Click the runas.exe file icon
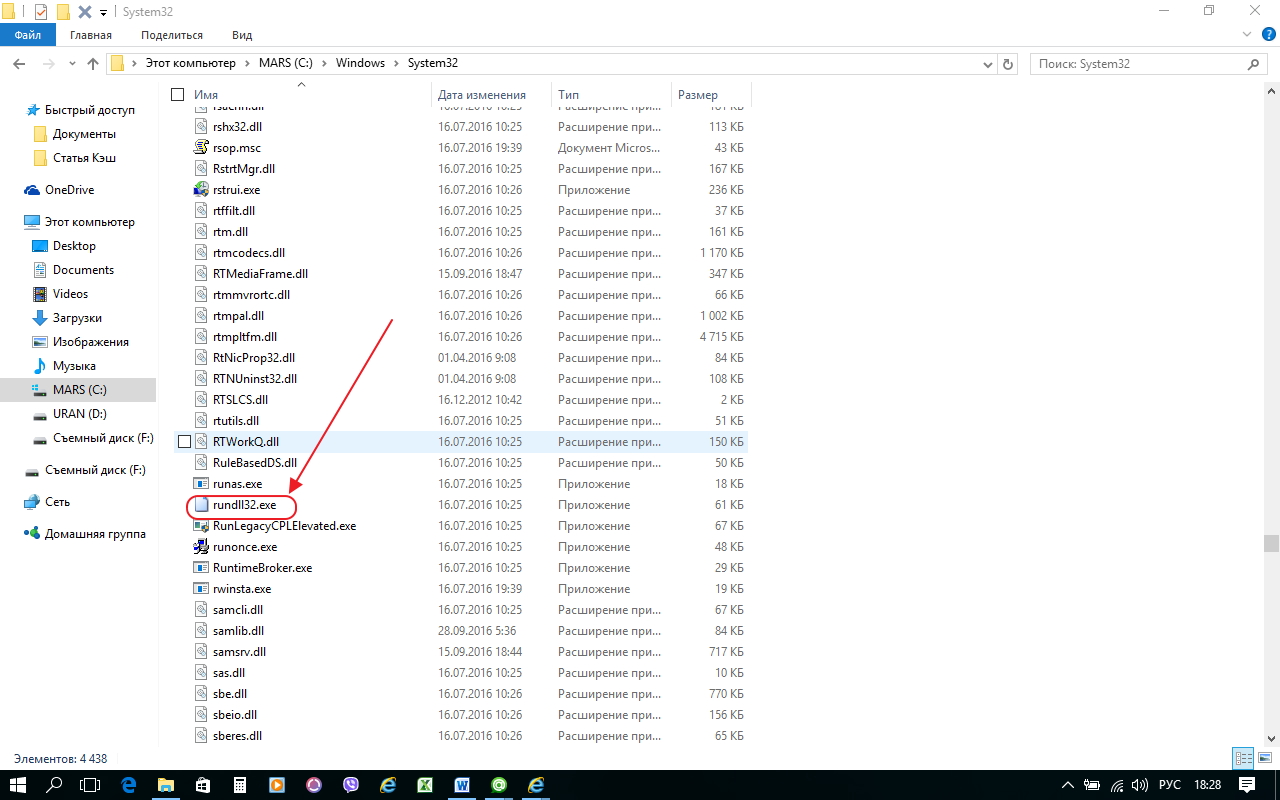 point(201,484)
